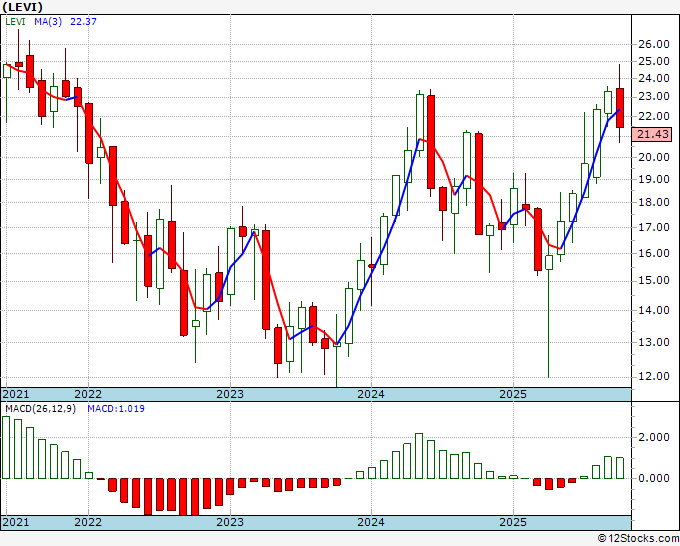Click the 2.000 MACD axis label
This screenshot has width=680, height=546.
(x=654, y=437)
